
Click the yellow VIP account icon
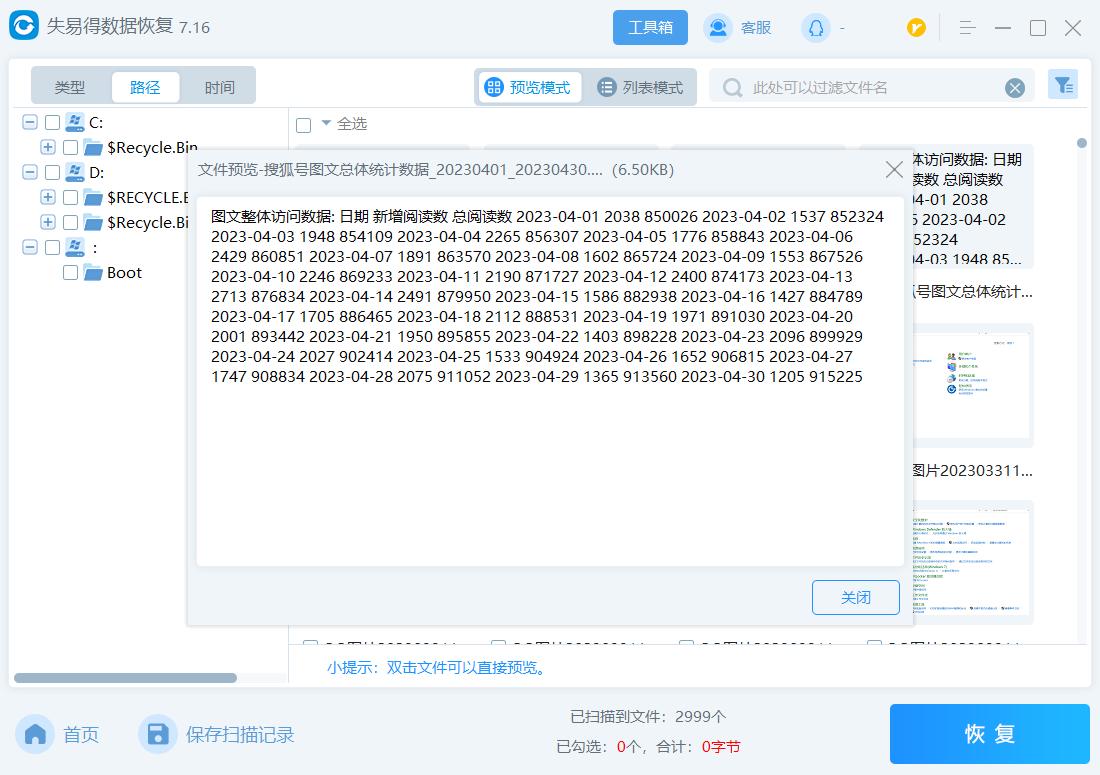coord(916,27)
